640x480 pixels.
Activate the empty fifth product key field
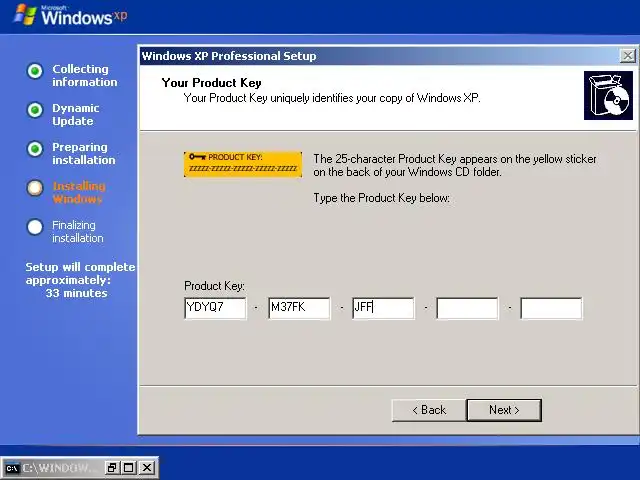(551, 308)
